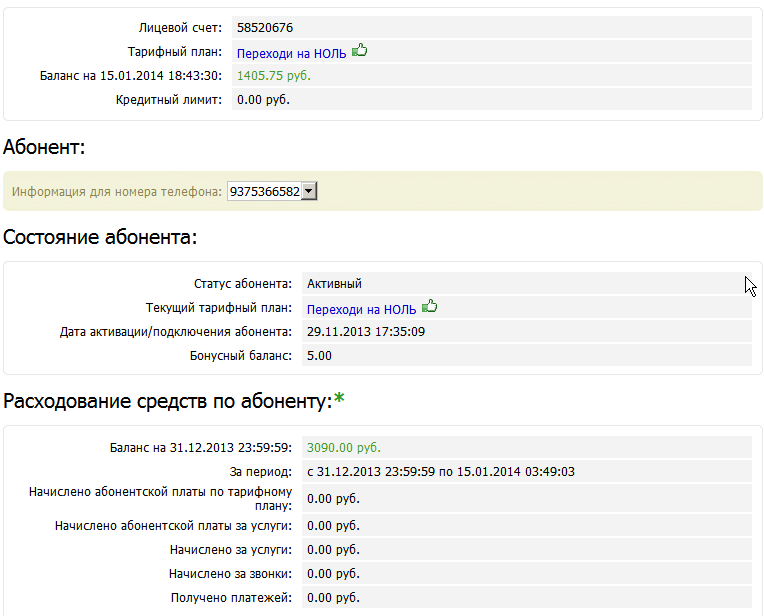Click thumbs-up icon beside Тарифный план

click(x=360, y=50)
